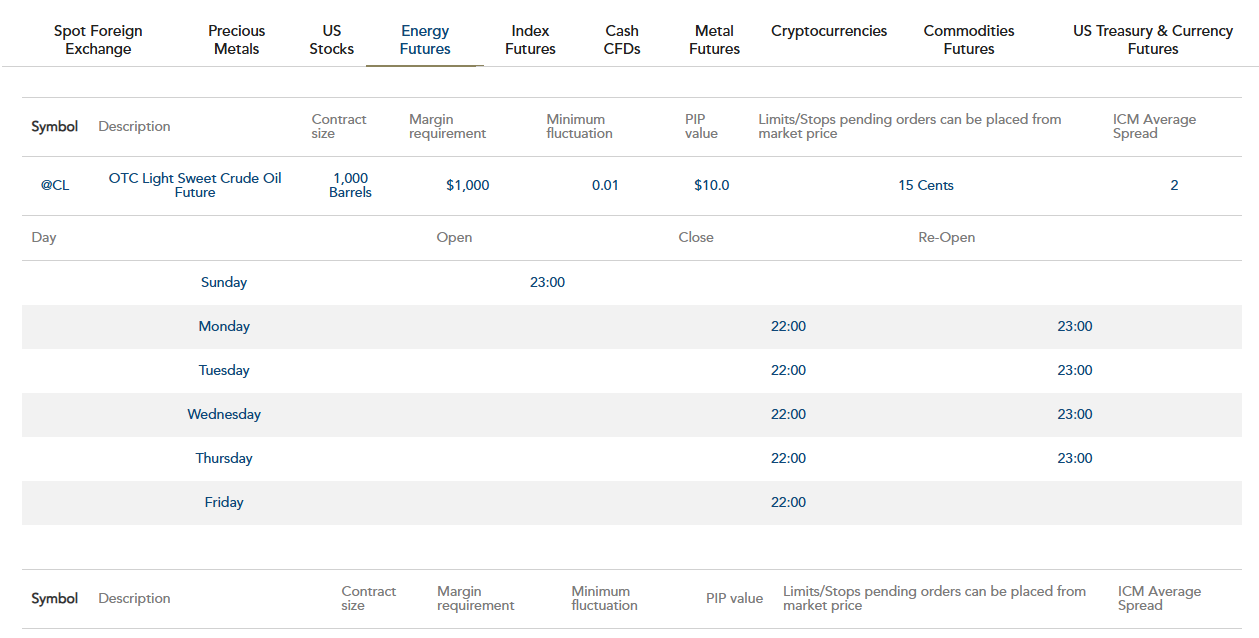Open the Commodities Futures tab
1259x638 pixels.
969,40
